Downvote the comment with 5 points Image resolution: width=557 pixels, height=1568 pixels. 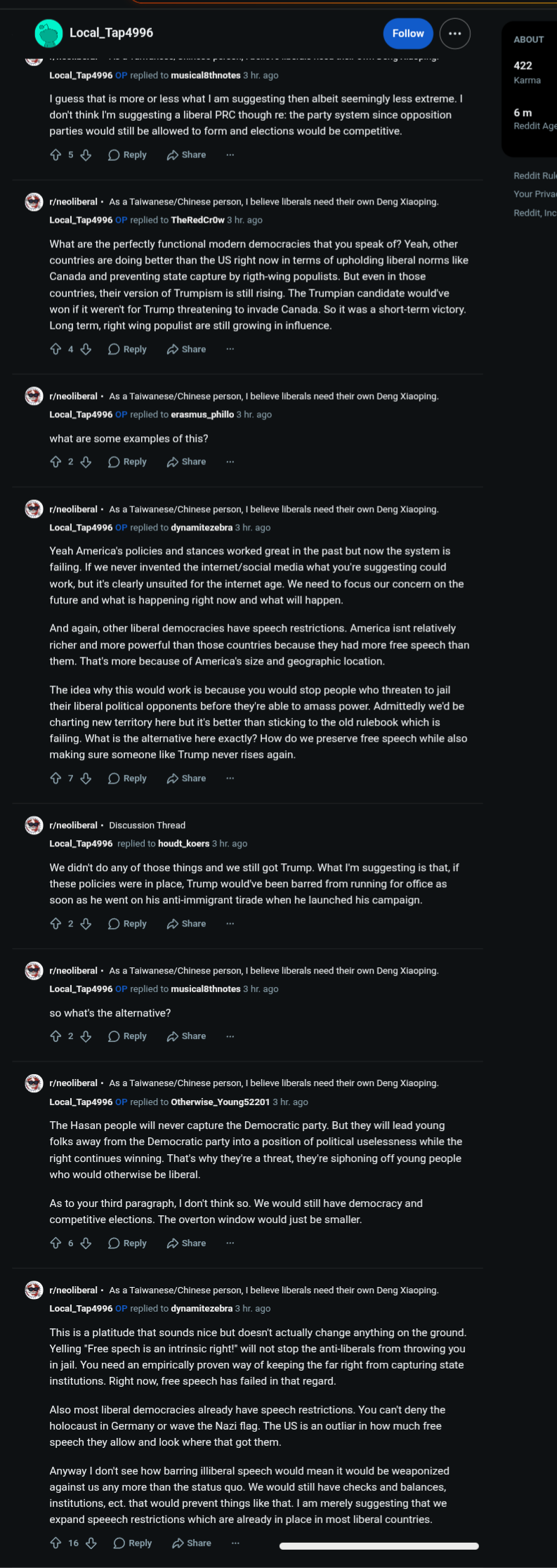click(x=86, y=155)
